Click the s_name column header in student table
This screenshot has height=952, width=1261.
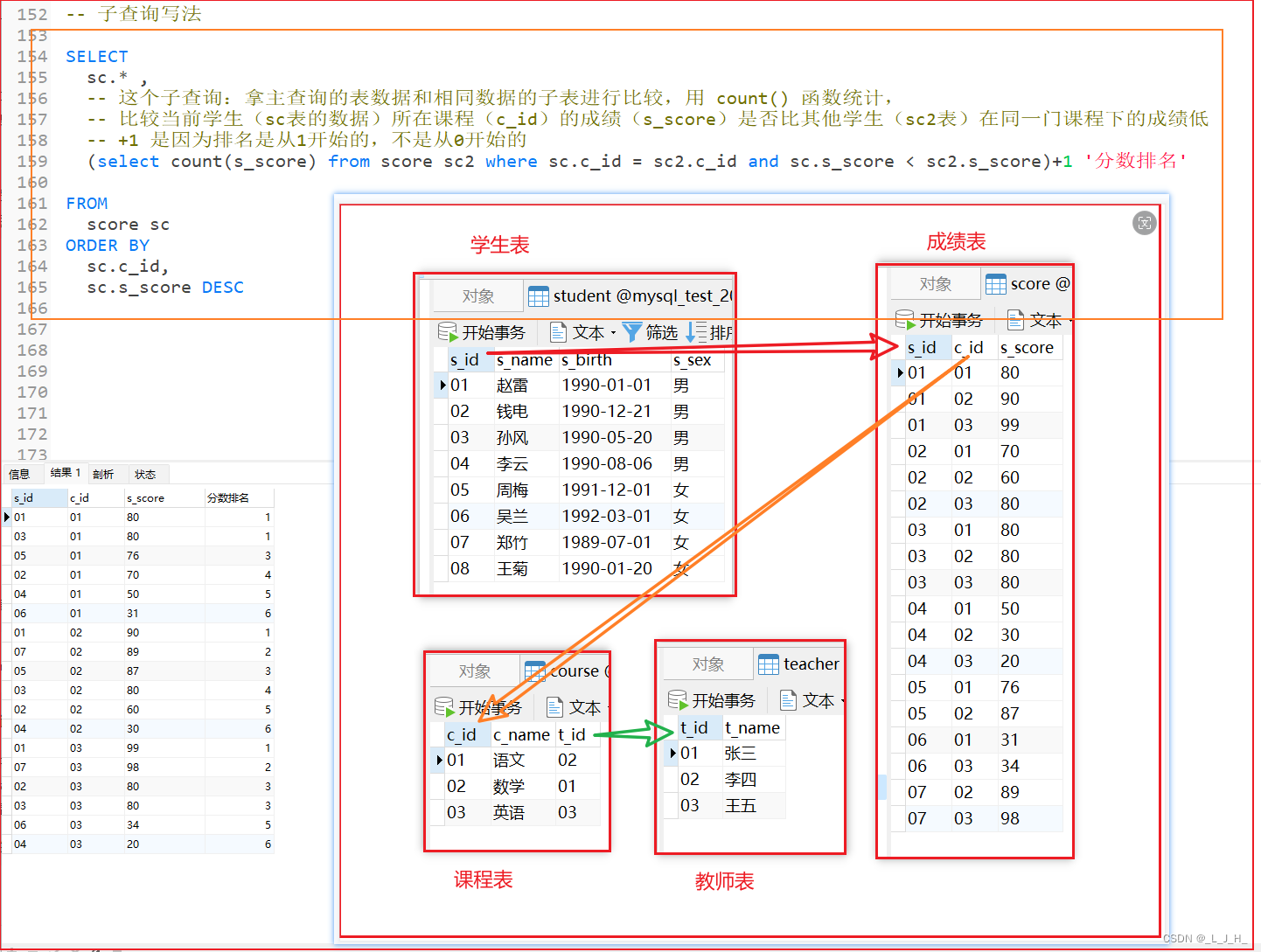pos(526,360)
